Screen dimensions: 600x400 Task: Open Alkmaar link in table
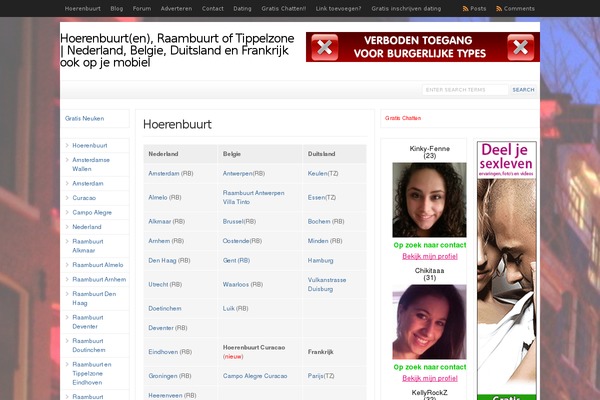coord(160,222)
